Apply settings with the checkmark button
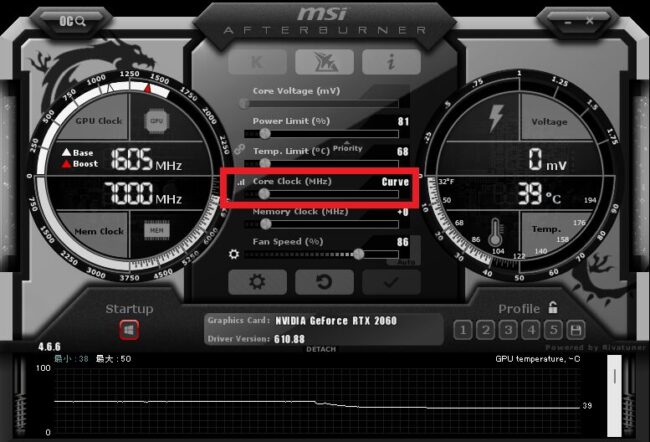 [x=391, y=282]
